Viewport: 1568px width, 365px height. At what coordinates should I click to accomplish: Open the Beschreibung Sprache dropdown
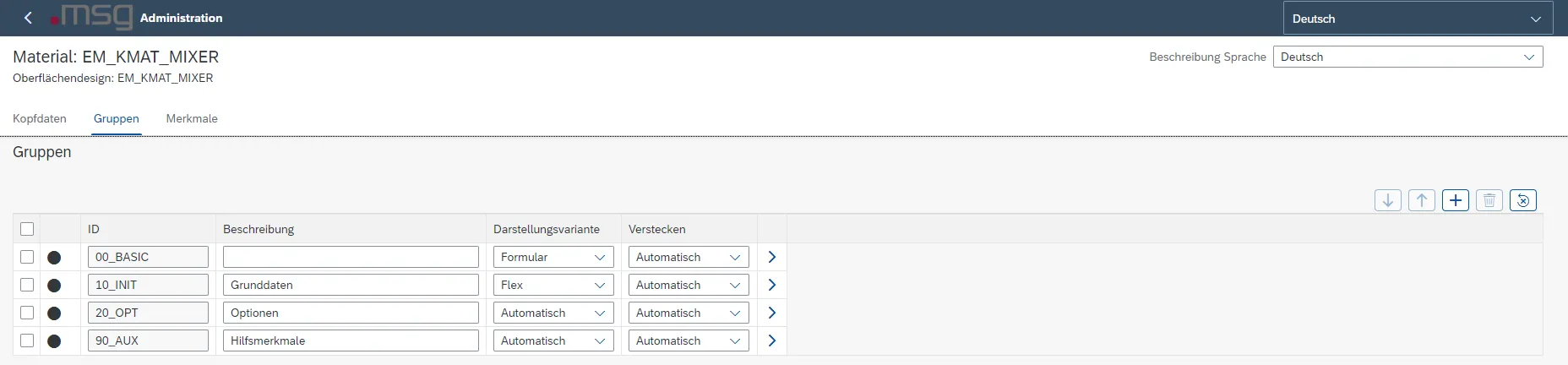(x=1407, y=57)
